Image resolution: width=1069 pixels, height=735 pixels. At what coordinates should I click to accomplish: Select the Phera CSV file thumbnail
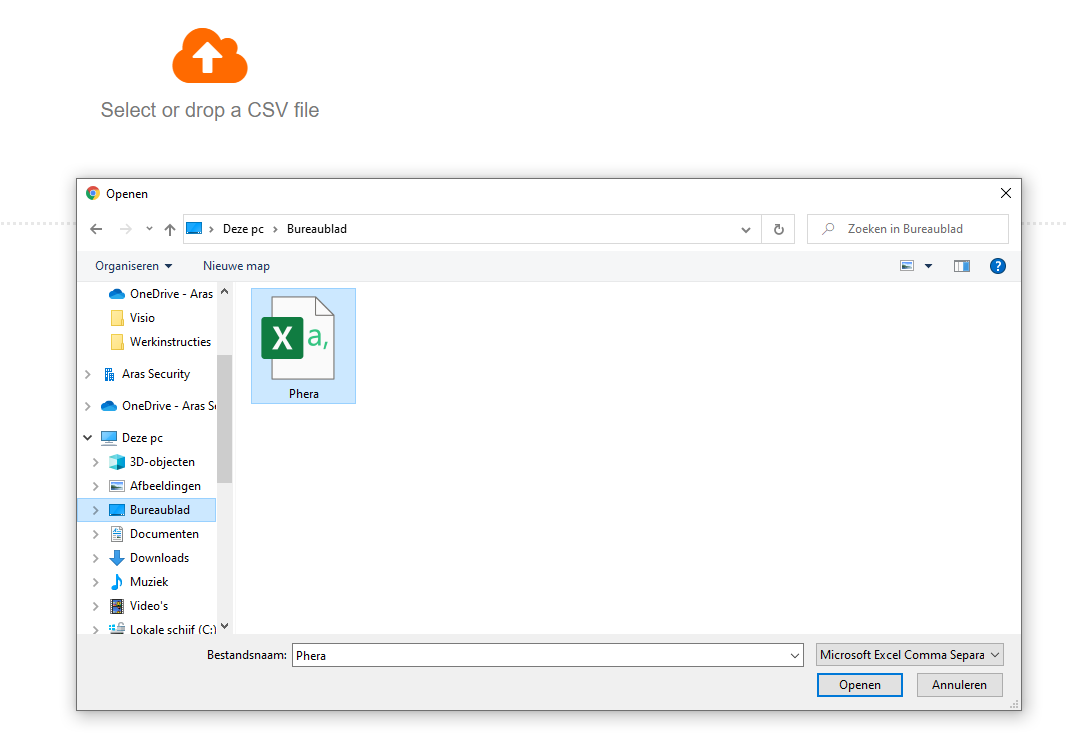click(x=303, y=346)
